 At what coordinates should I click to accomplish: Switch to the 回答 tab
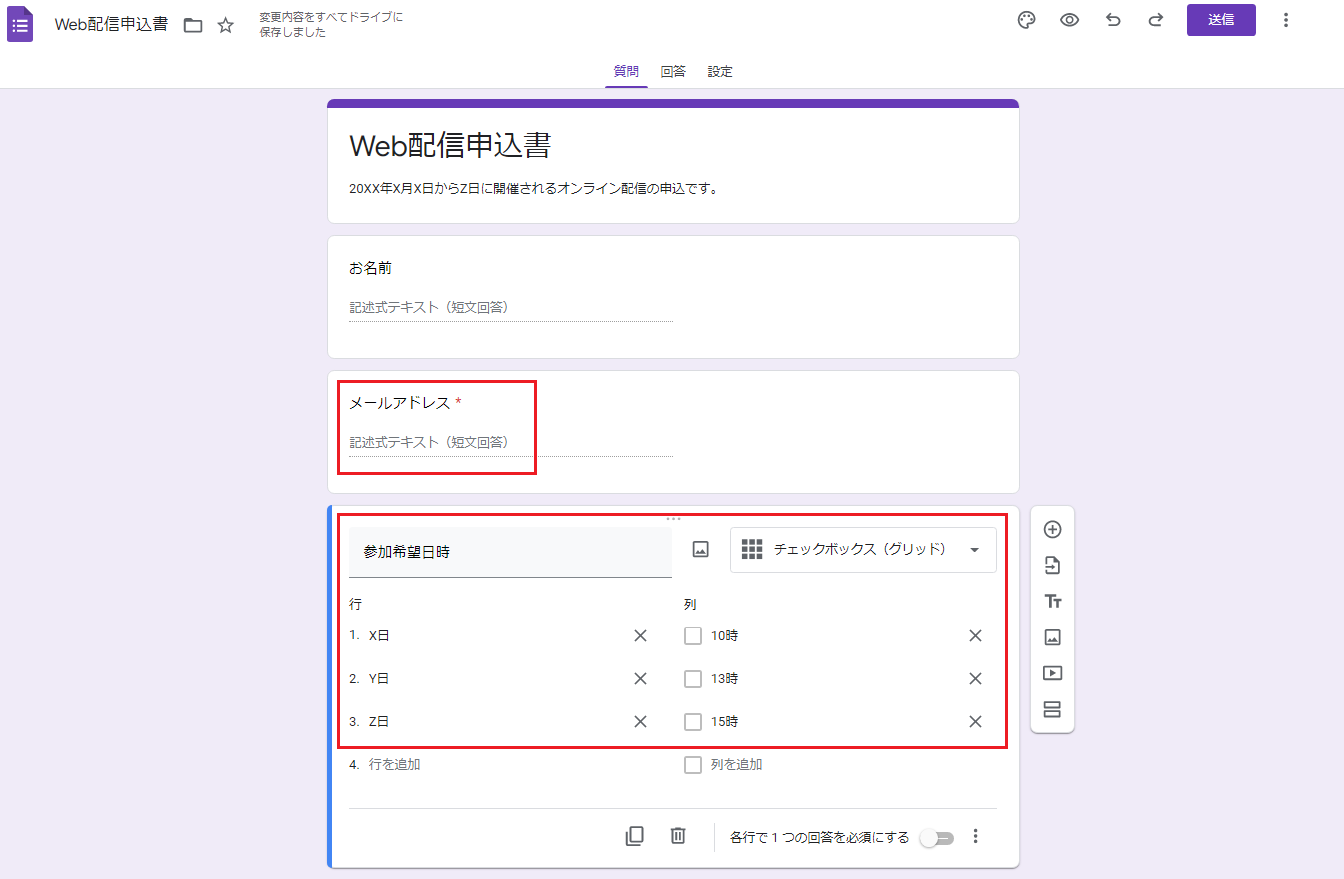(x=673, y=72)
